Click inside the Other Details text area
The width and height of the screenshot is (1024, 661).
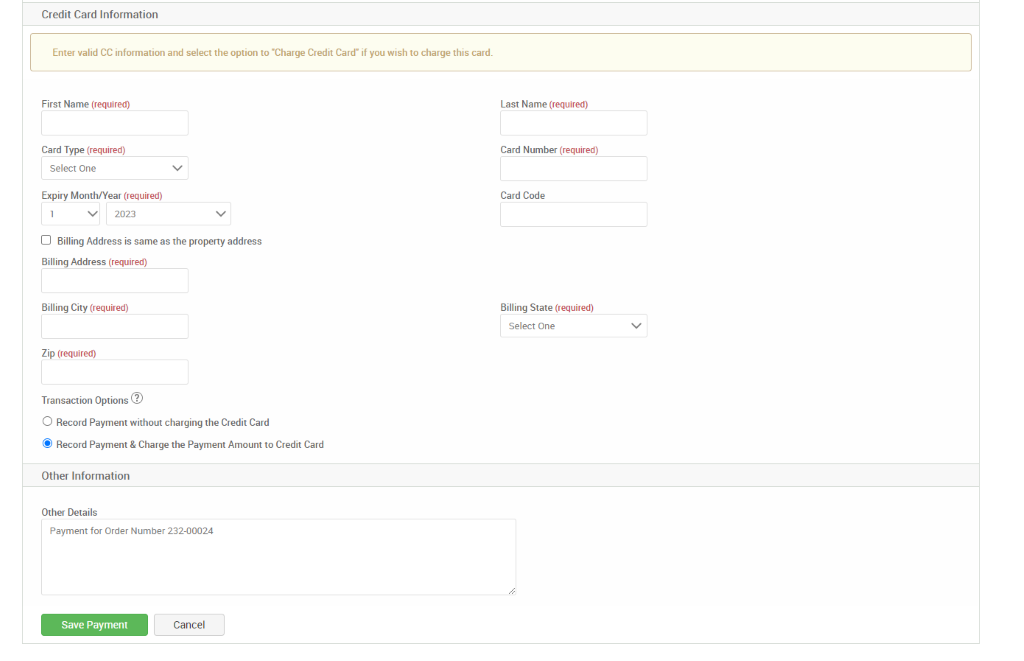pos(278,557)
